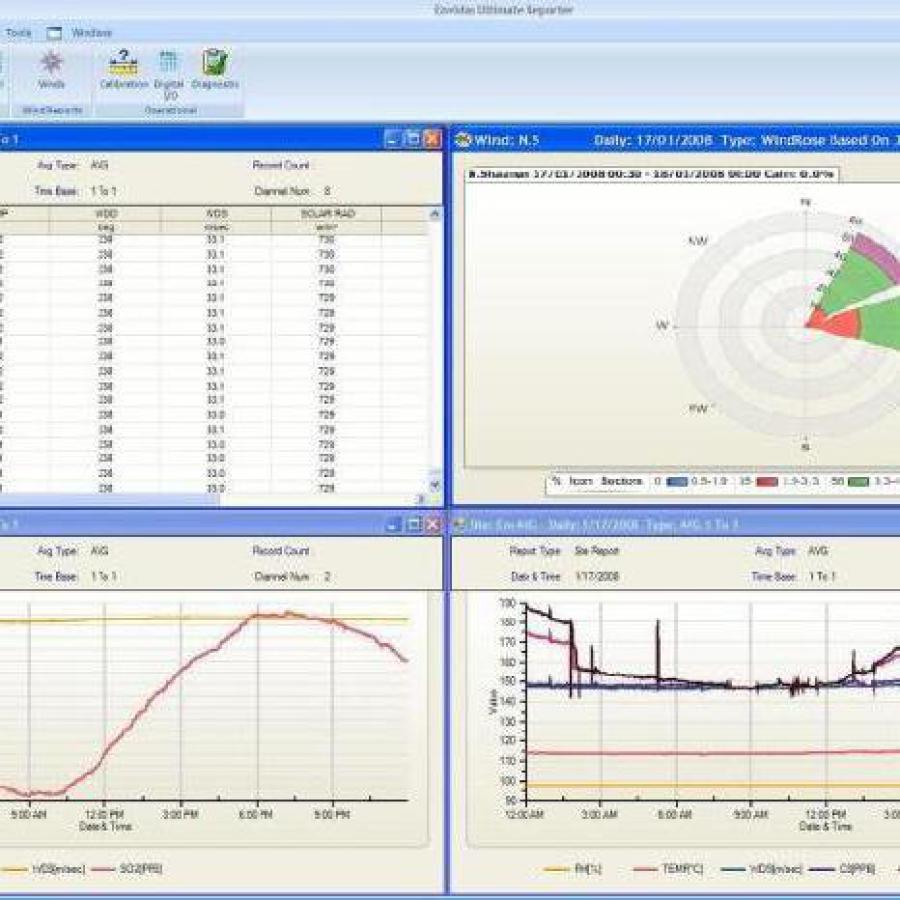Click the WDD column header
Screen dimensions: 900x900
(106, 214)
